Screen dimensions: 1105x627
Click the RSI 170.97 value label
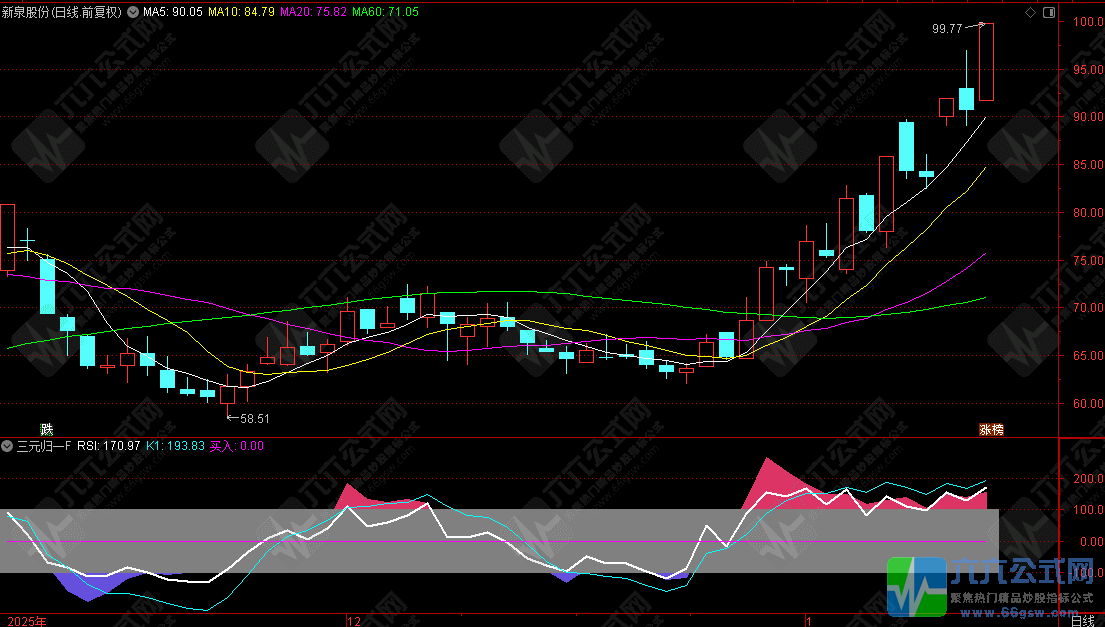(108, 446)
